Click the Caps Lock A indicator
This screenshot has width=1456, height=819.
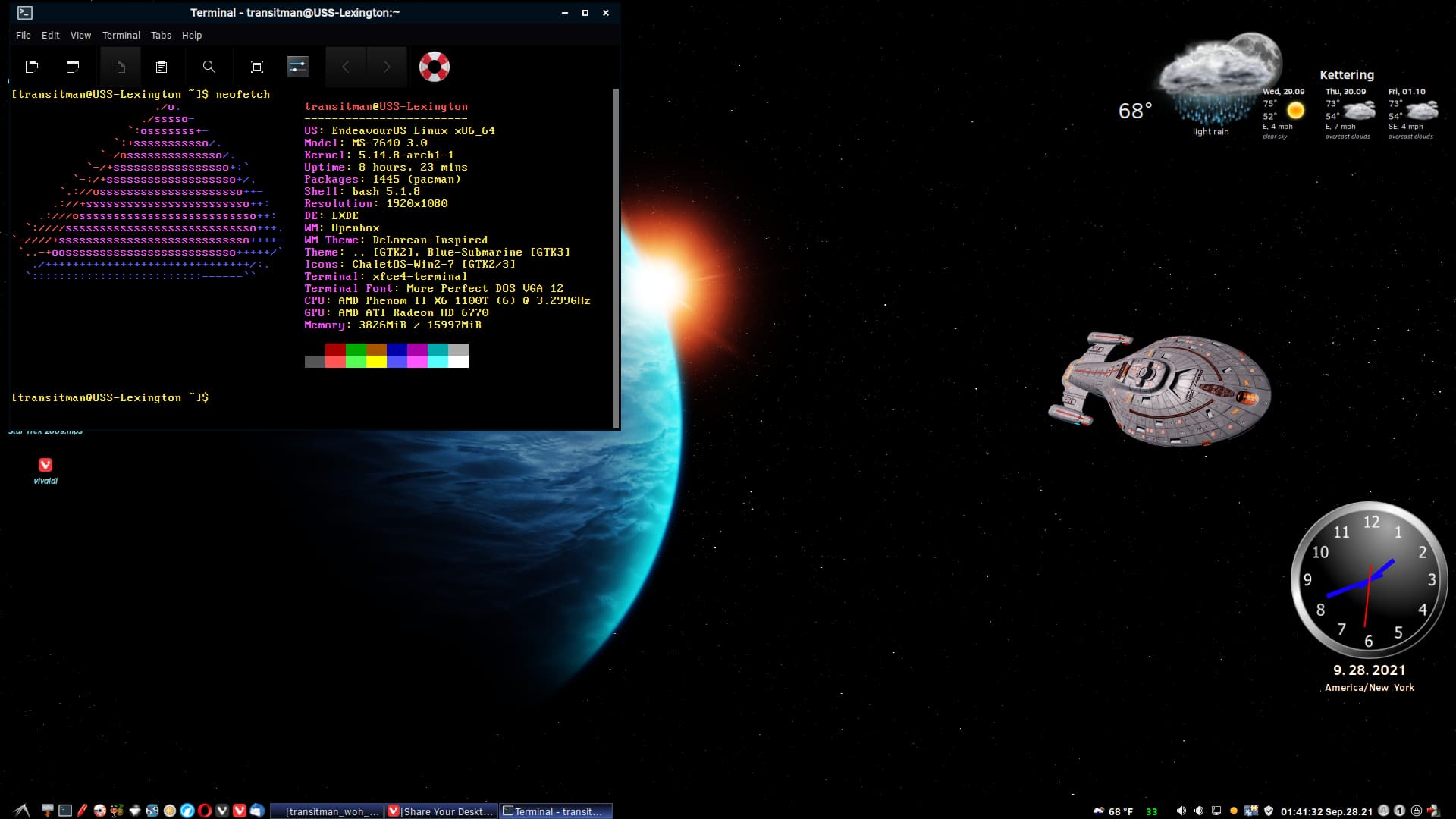point(1384,811)
